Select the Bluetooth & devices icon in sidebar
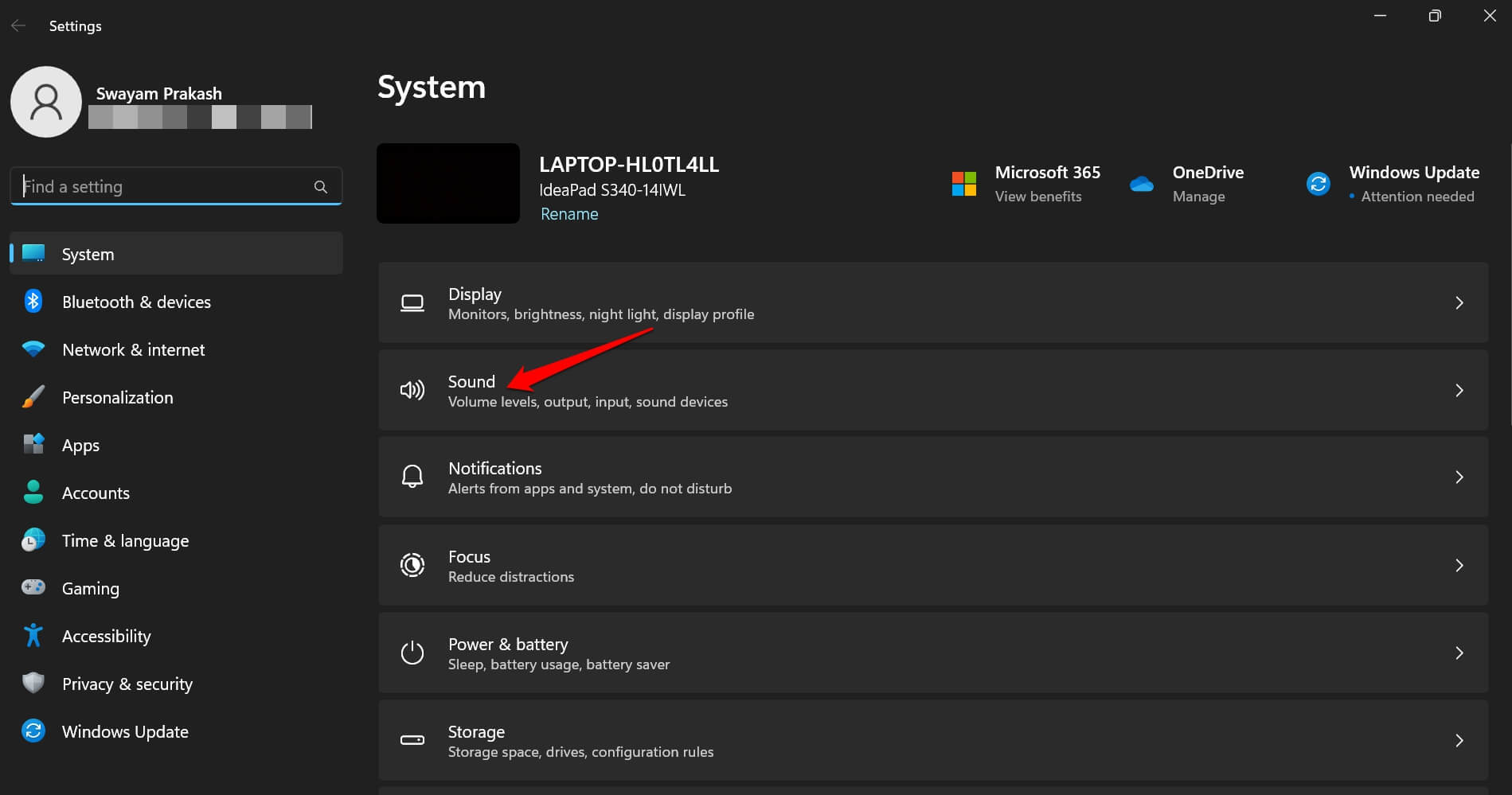Screen dimensions: 1512x795 click(33, 301)
